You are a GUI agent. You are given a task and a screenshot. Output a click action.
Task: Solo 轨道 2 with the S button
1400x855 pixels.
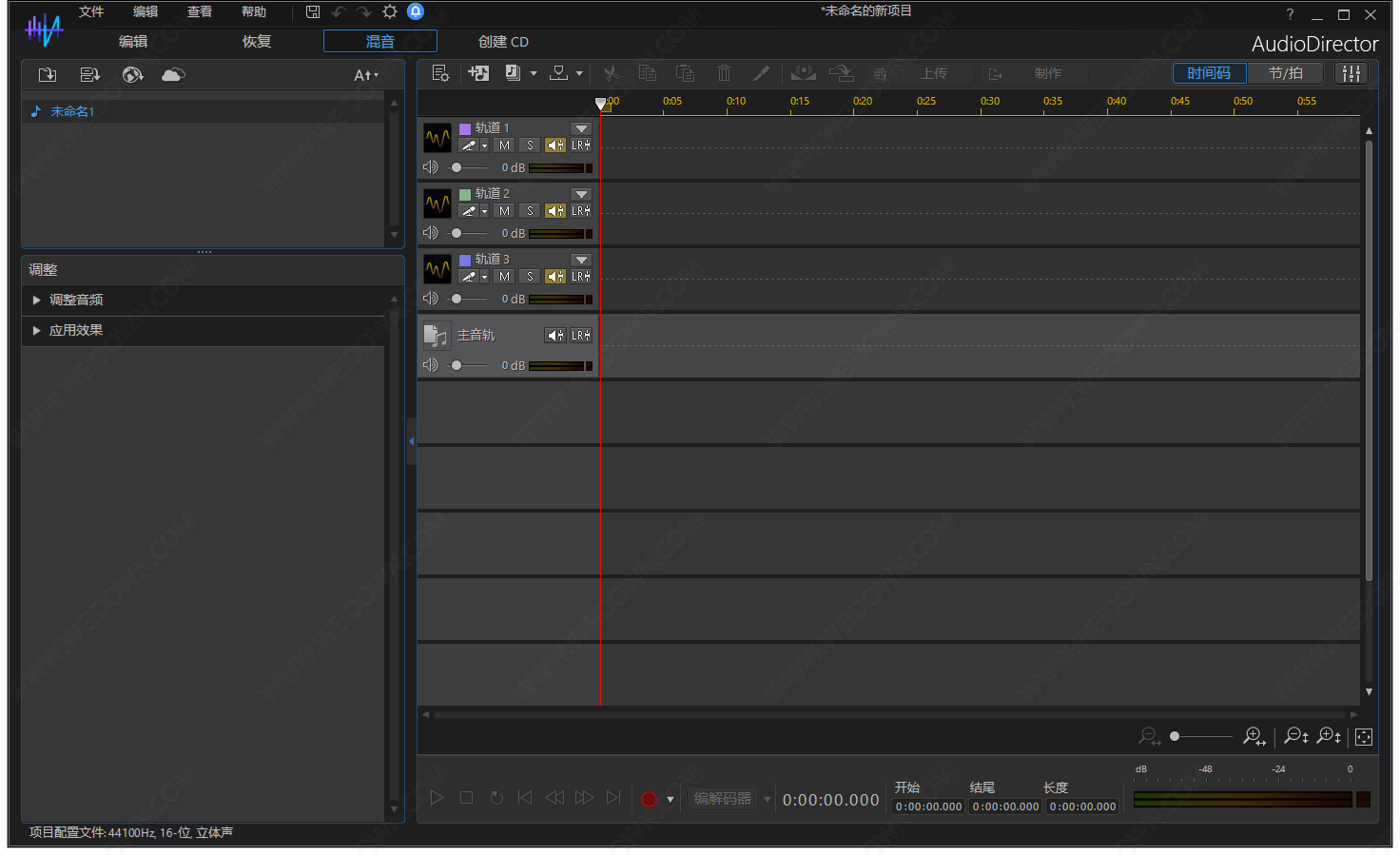pyautogui.click(x=530, y=211)
